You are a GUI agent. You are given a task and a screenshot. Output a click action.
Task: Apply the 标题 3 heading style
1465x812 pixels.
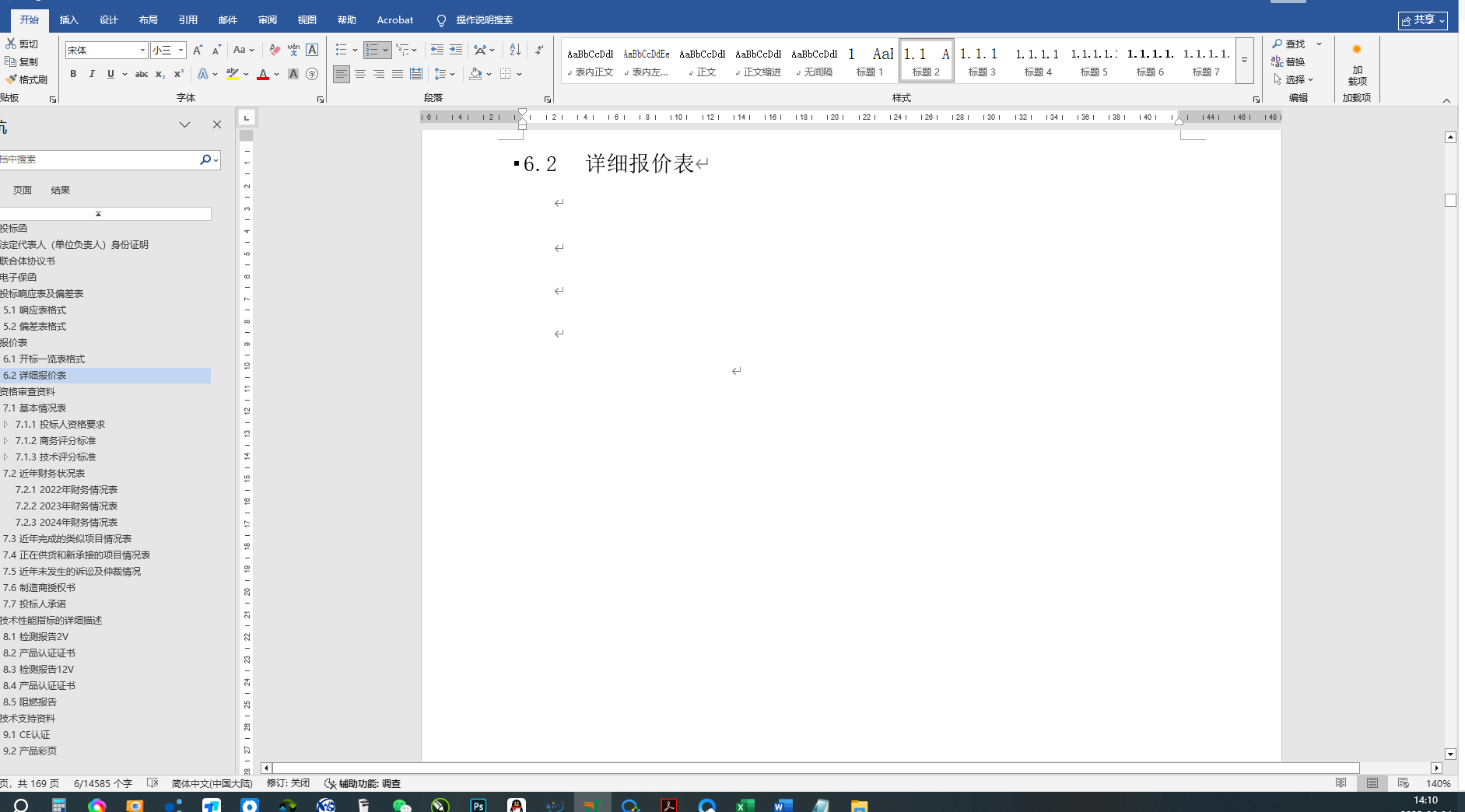point(982,61)
